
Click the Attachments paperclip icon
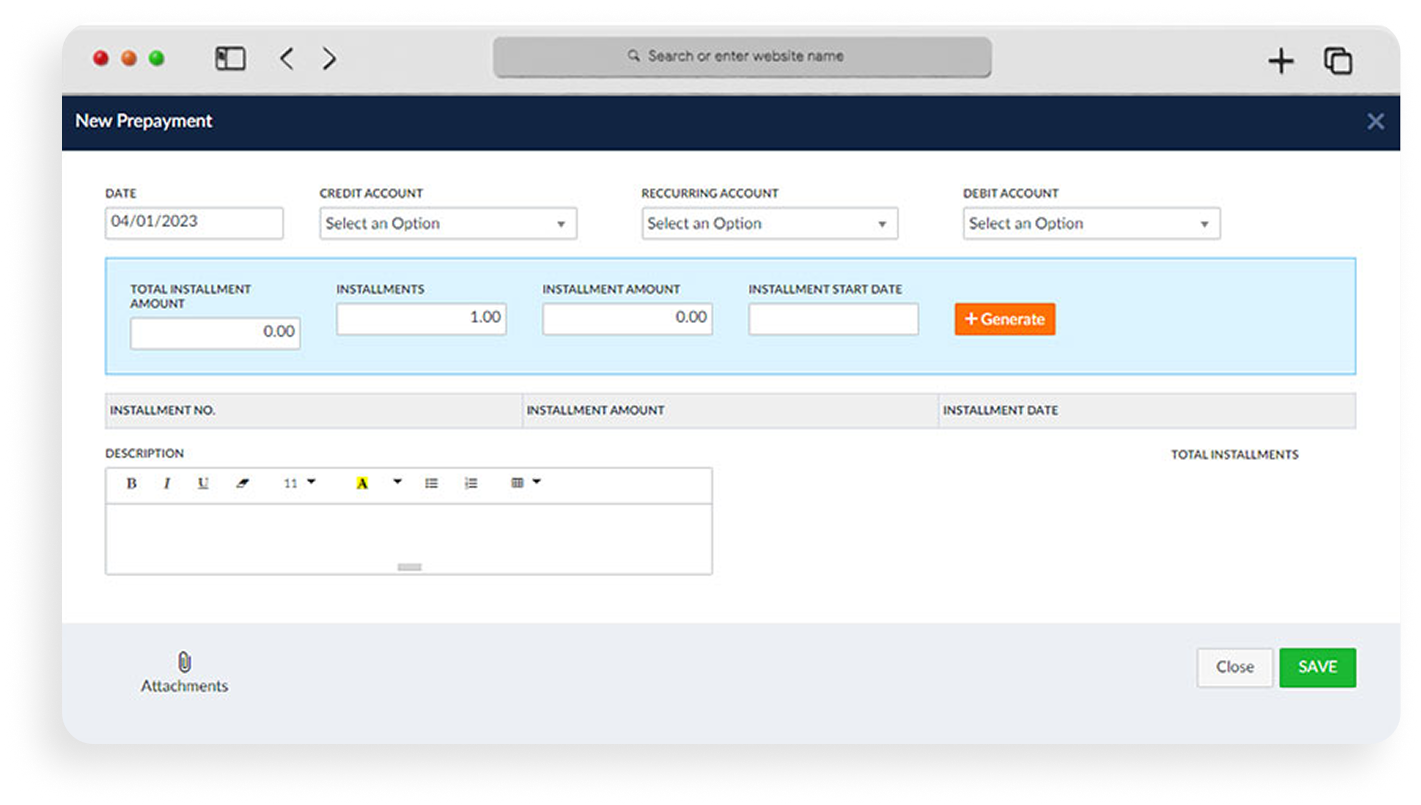click(184, 663)
